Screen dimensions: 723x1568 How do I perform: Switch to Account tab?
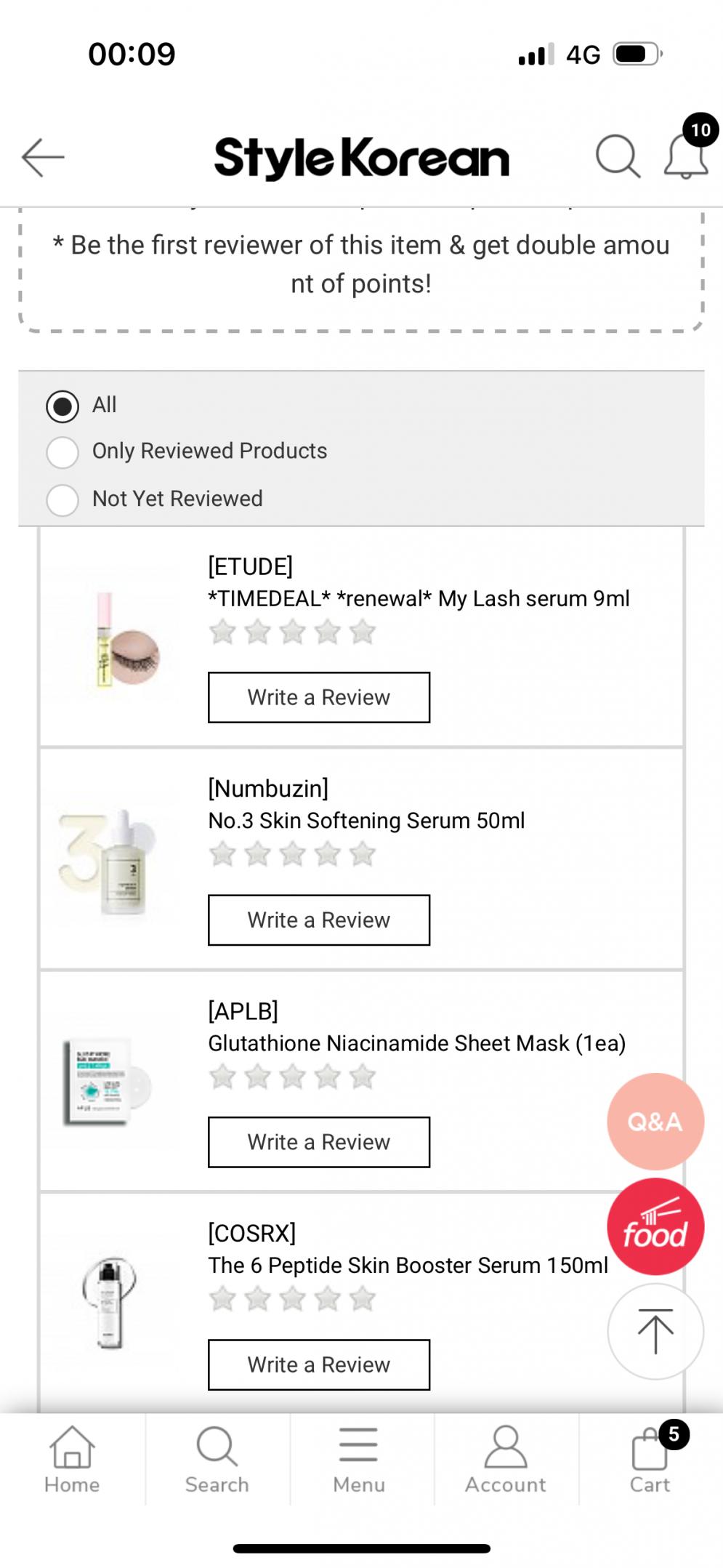click(x=505, y=1459)
